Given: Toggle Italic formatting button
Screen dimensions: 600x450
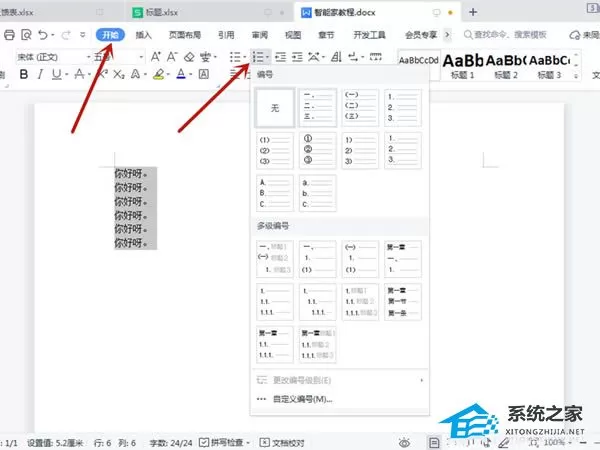Looking at the screenshot, I should pyautogui.click(x=40, y=74).
